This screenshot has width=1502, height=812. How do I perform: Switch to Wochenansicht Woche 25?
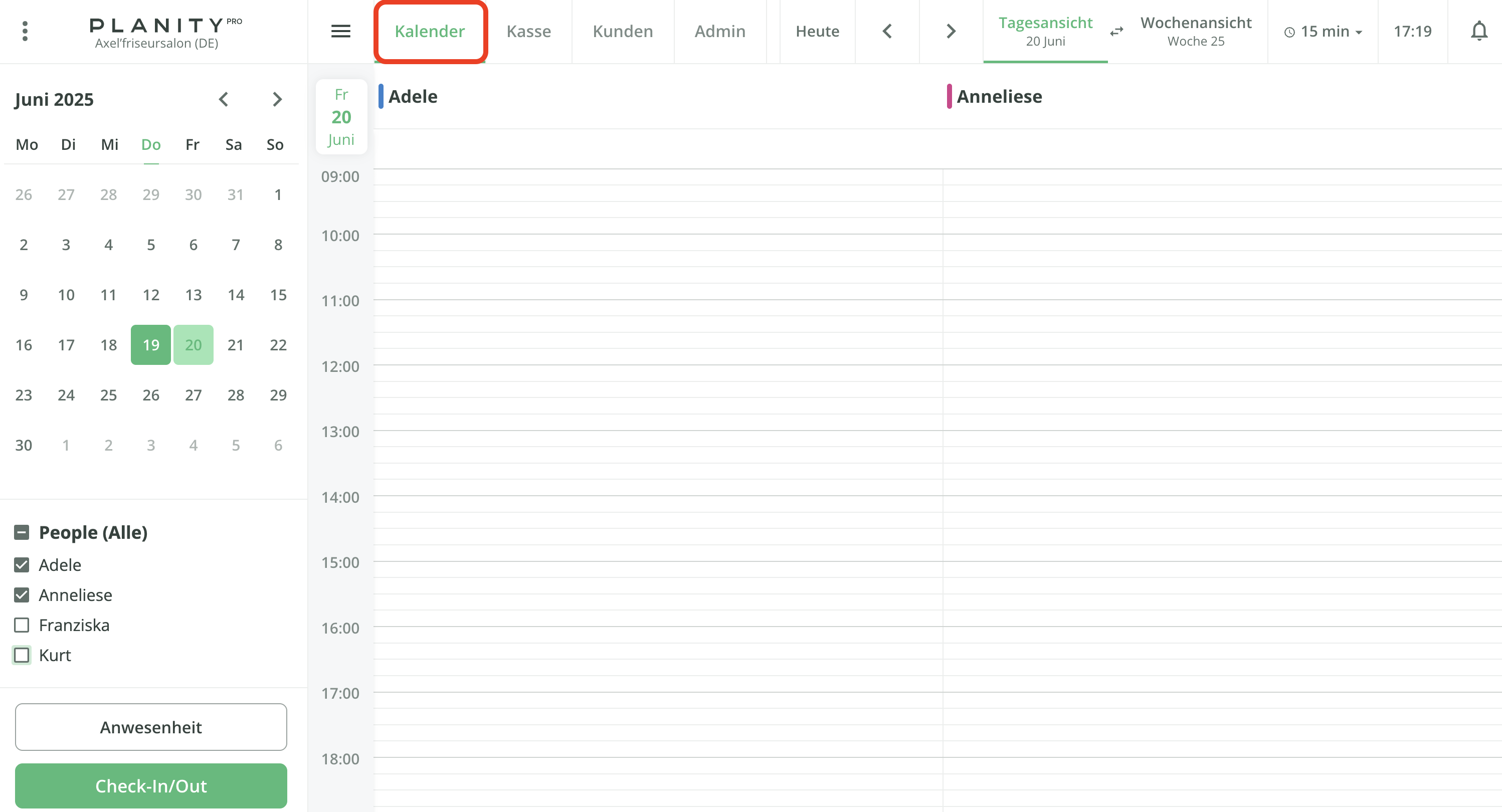coord(1195,31)
